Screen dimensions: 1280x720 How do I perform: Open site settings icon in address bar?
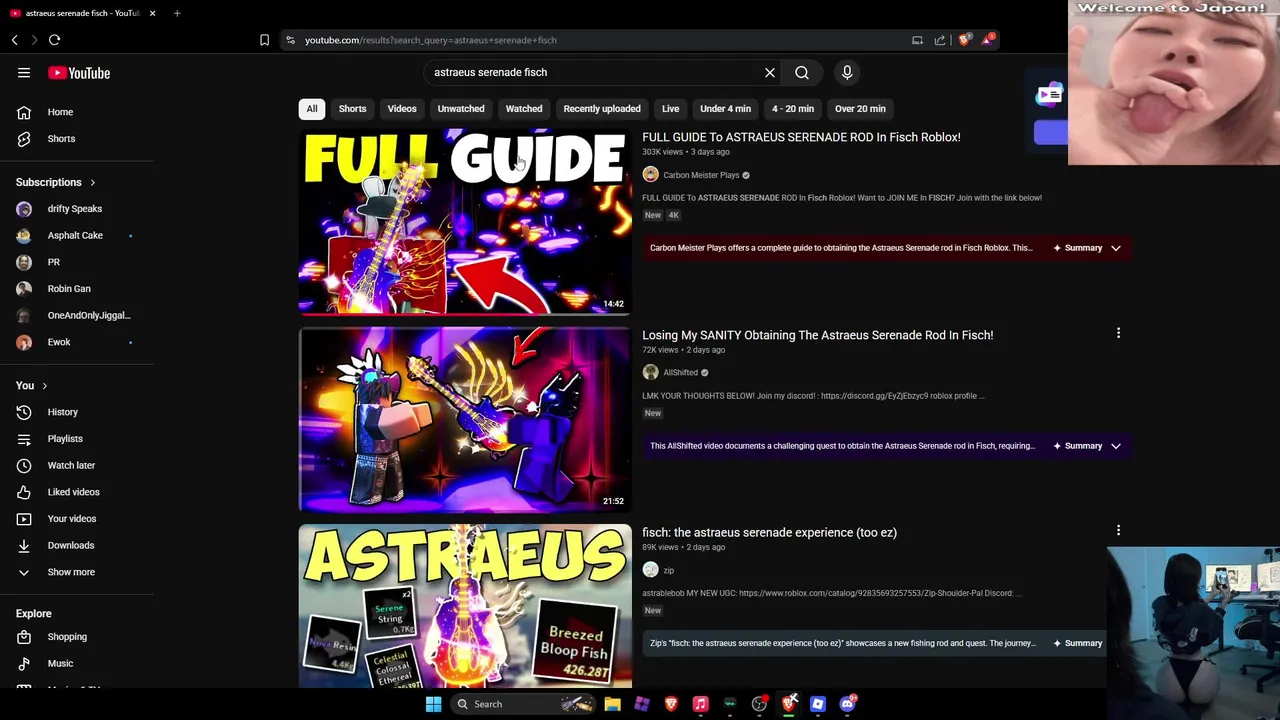[x=290, y=40]
